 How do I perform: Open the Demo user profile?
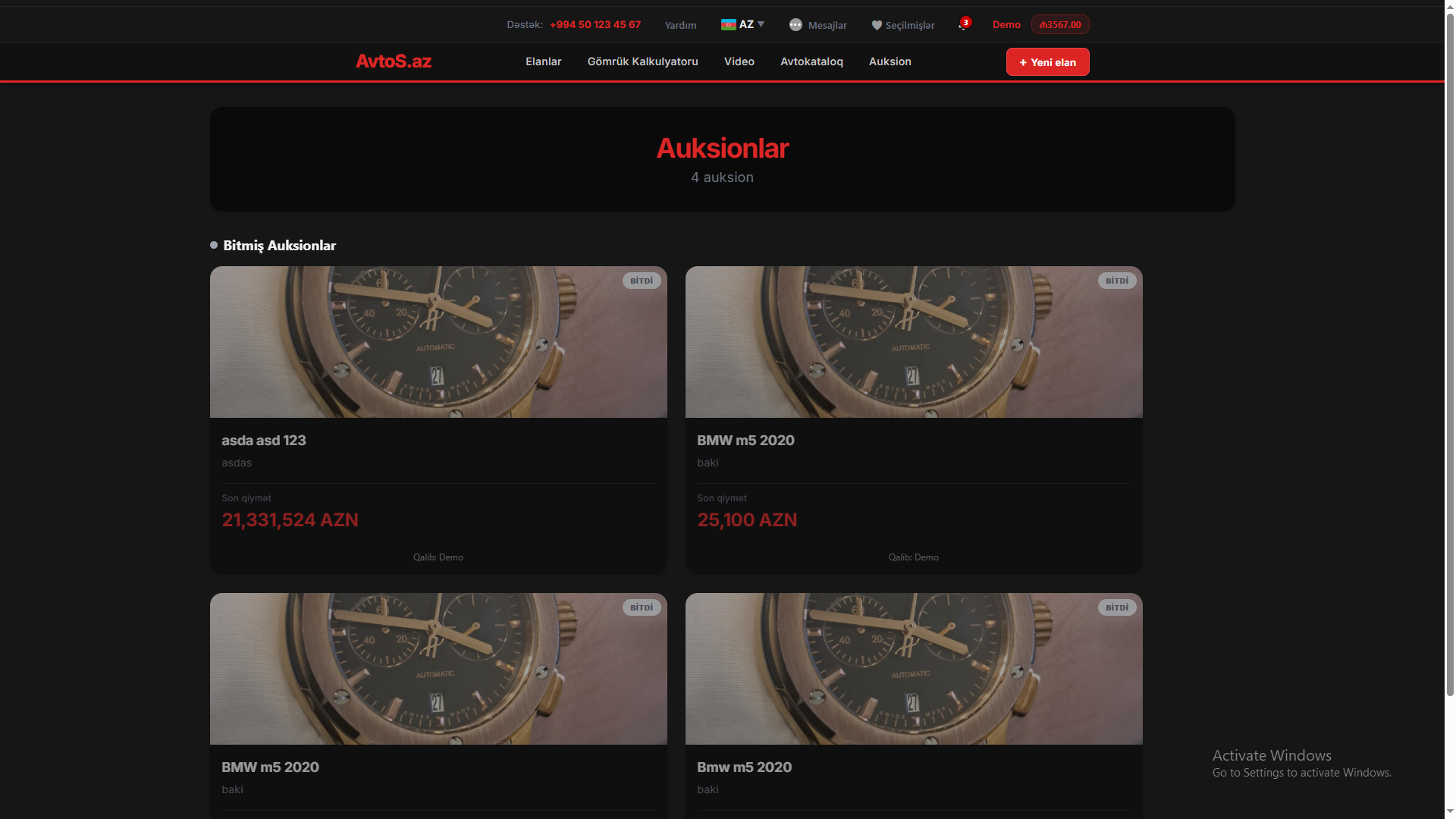pyautogui.click(x=1006, y=25)
